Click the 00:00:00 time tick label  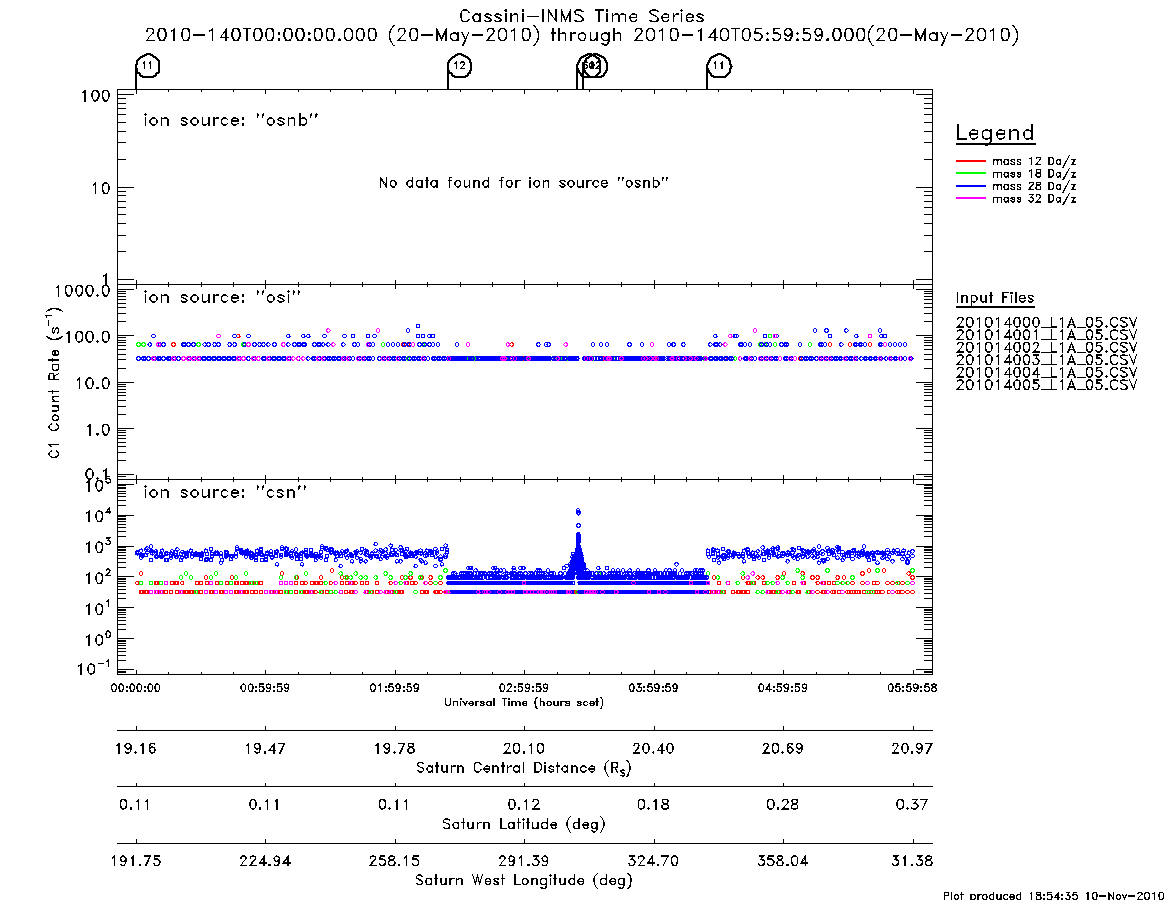click(135, 688)
